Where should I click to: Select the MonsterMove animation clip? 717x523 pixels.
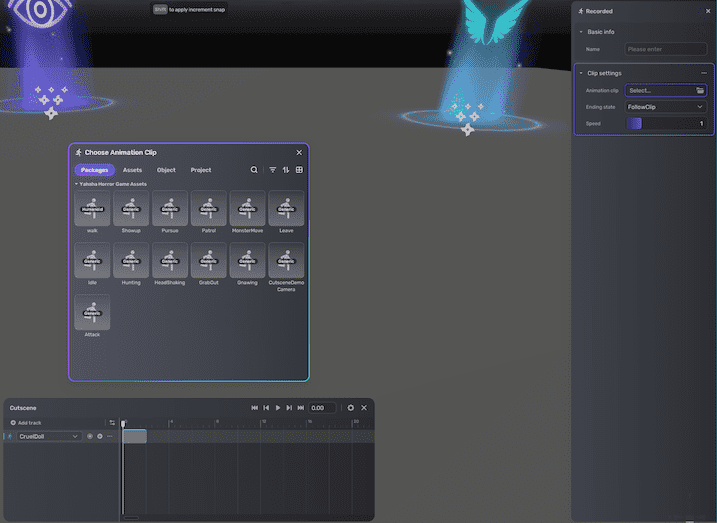click(247, 208)
